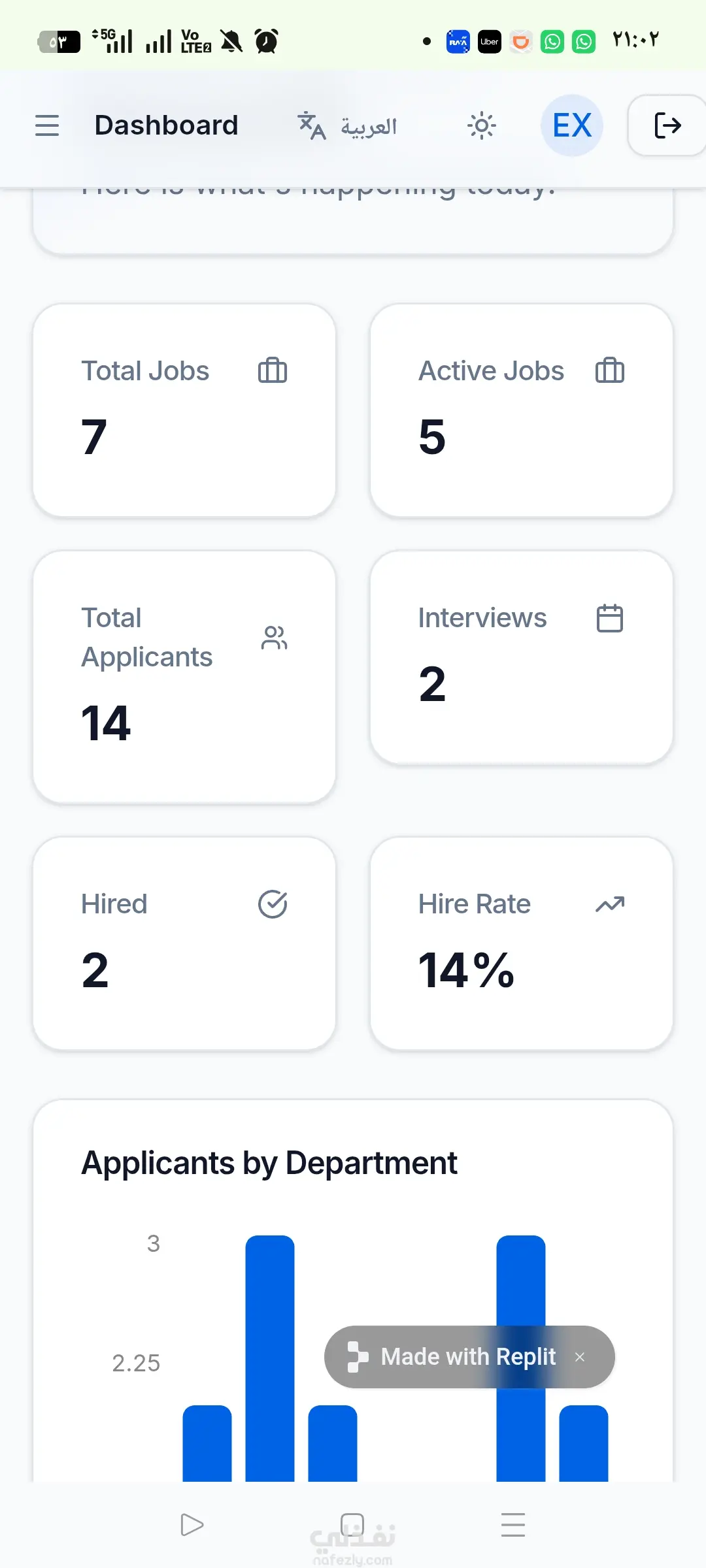Screen dimensions: 706x1568
Task: Open the hamburger navigation menu
Action: (47, 125)
